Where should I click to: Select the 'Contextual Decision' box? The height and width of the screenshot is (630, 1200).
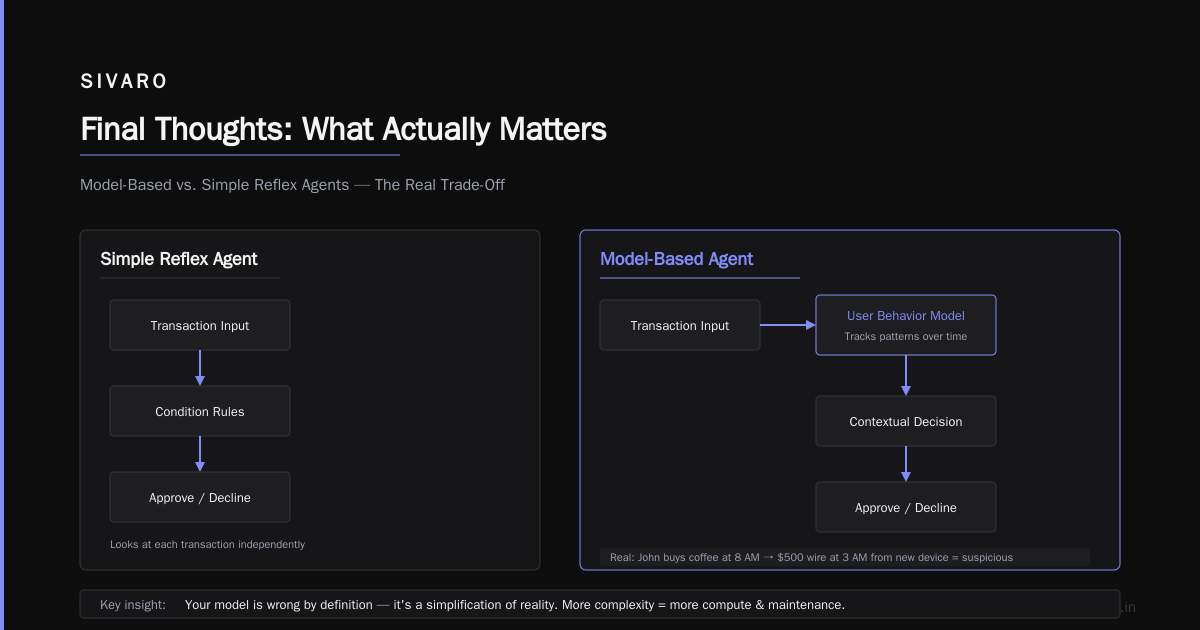(906, 421)
